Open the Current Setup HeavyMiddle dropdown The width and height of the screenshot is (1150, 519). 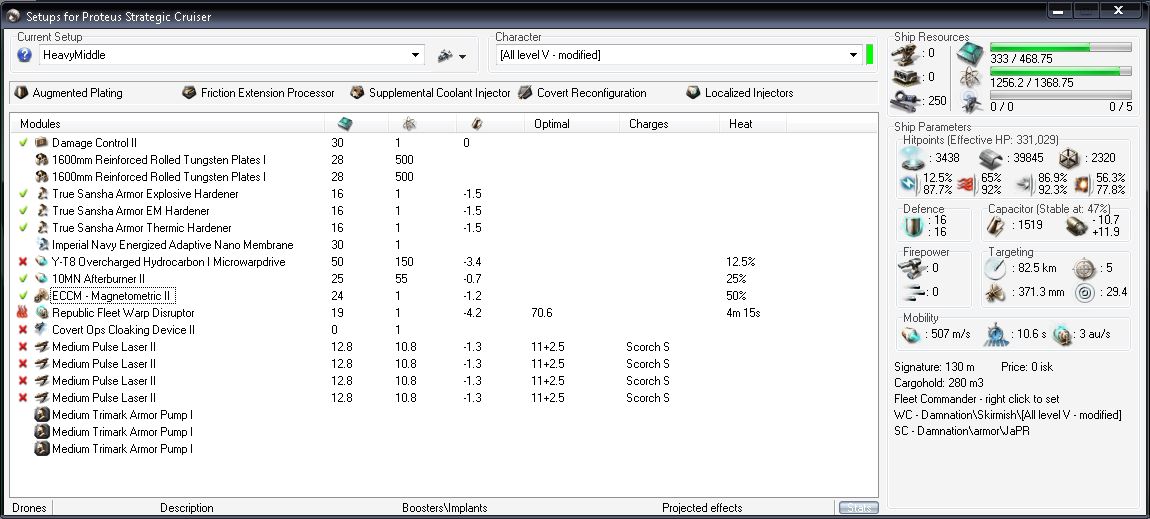416,55
